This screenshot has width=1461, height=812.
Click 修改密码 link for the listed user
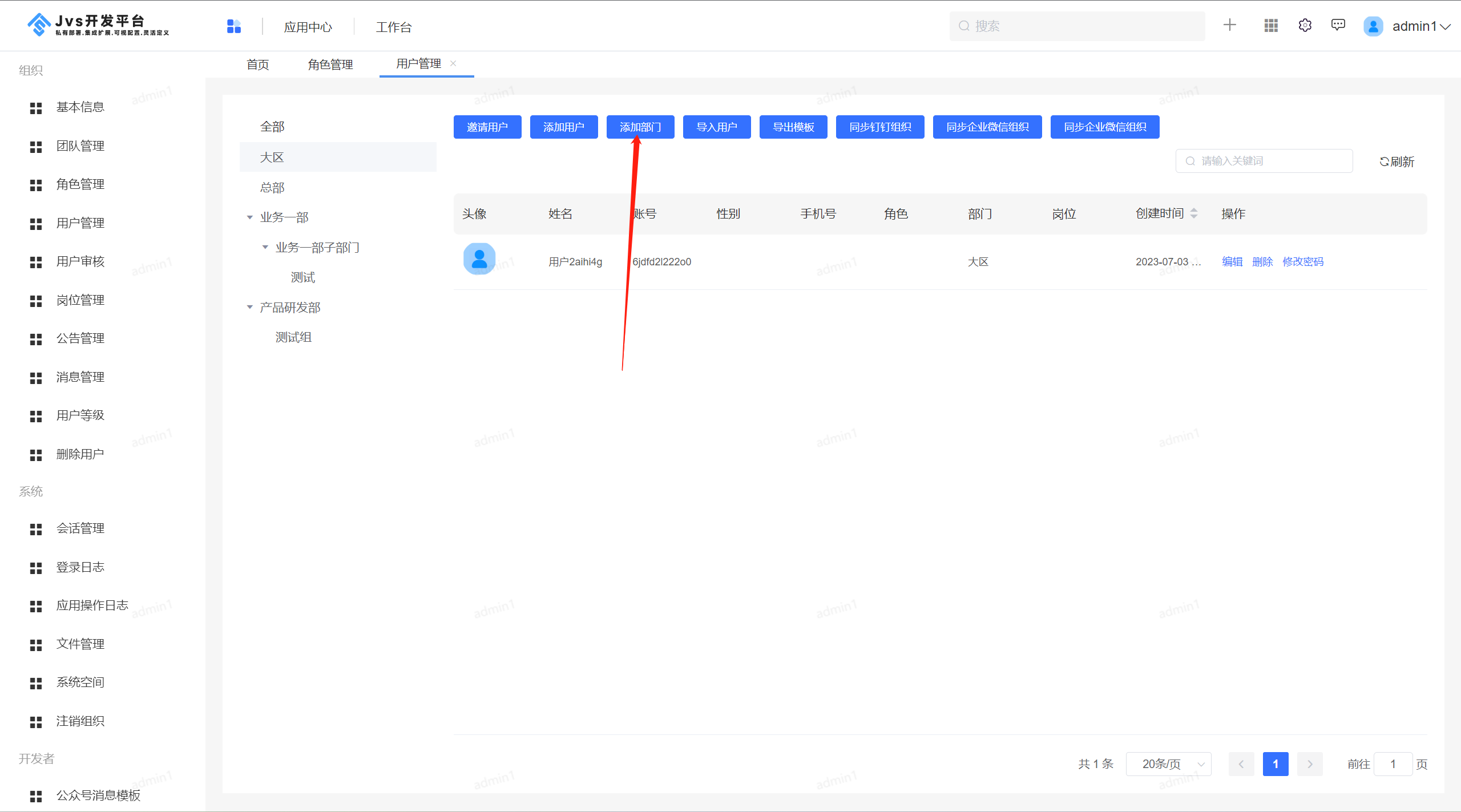click(1304, 261)
